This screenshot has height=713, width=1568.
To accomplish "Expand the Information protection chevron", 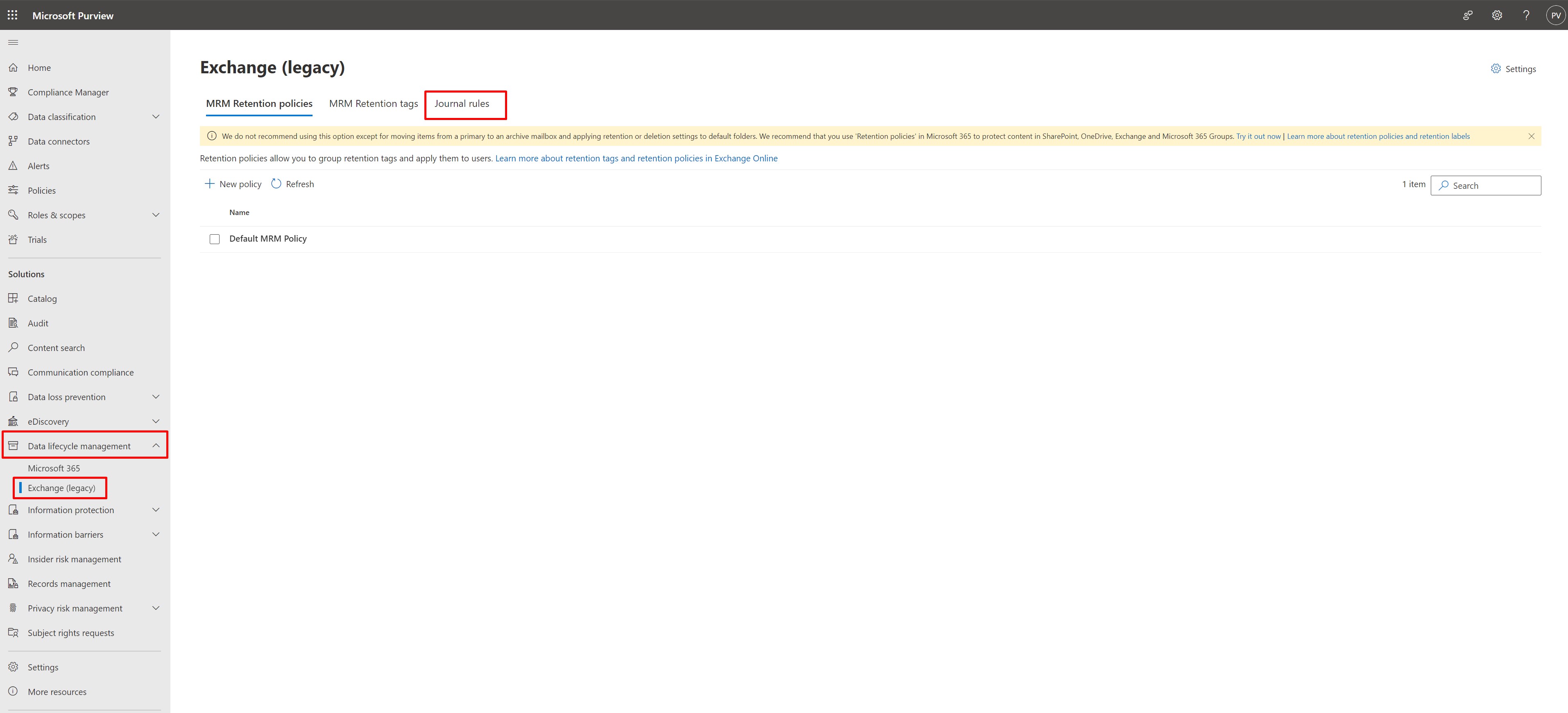I will pyautogui.click(x=156, y=510).
